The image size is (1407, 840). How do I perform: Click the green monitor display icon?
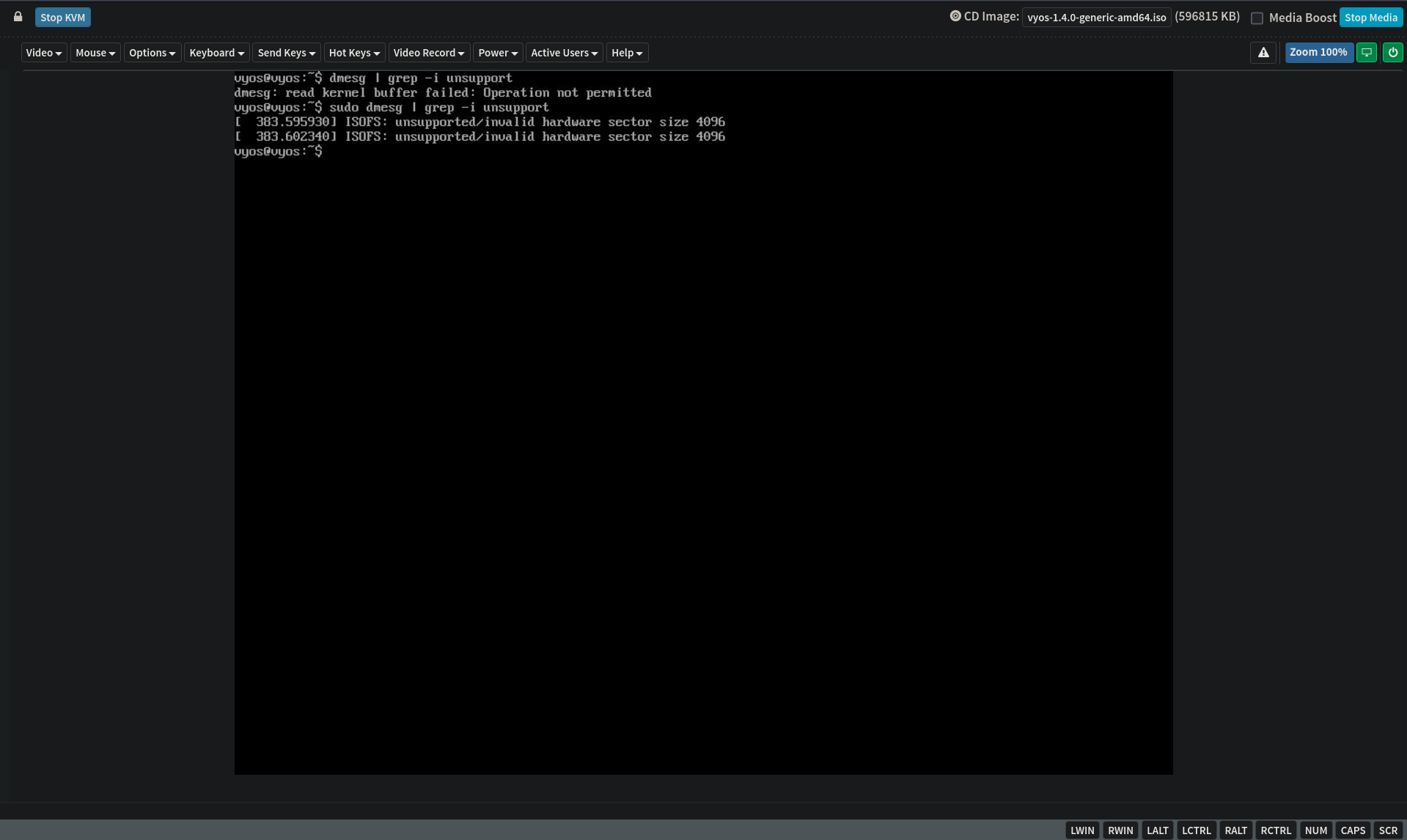1366,53
